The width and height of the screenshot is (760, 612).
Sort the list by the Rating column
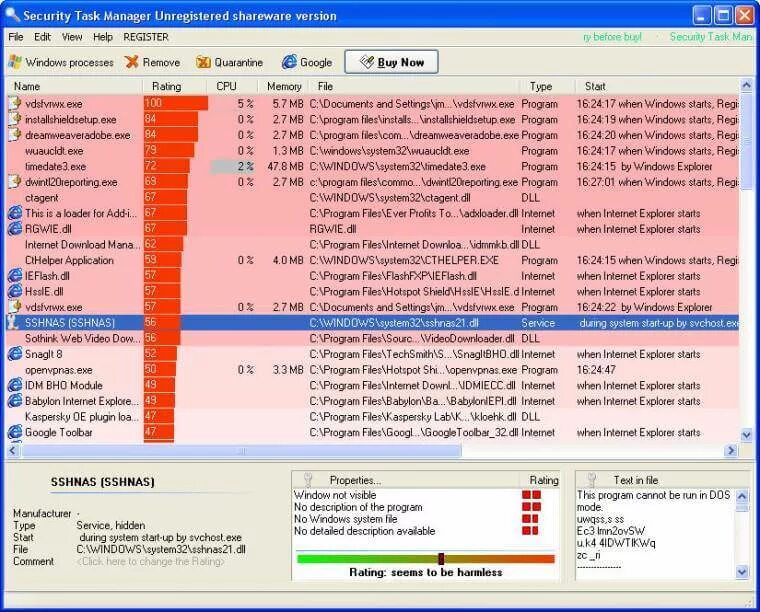click(x=174, y=86)
